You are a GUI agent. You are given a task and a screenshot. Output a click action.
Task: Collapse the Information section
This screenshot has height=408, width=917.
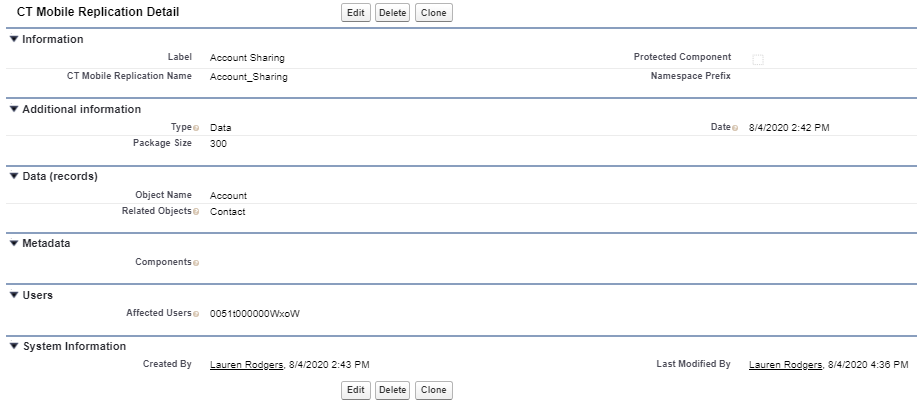pos(13,39)
